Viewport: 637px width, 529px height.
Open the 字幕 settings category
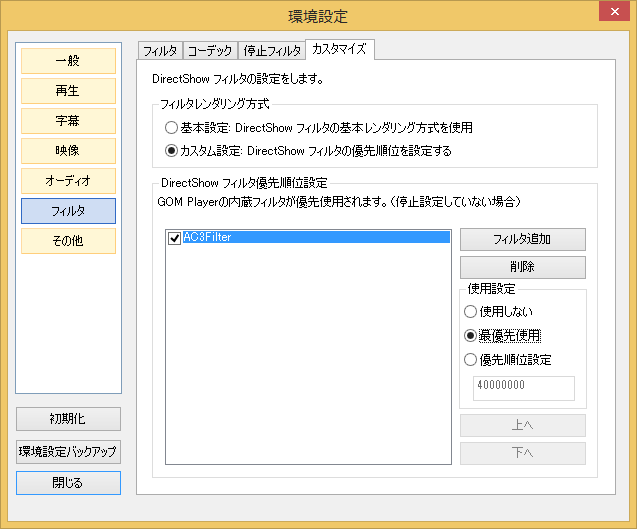pyautogui.click(x=68, y=121)
